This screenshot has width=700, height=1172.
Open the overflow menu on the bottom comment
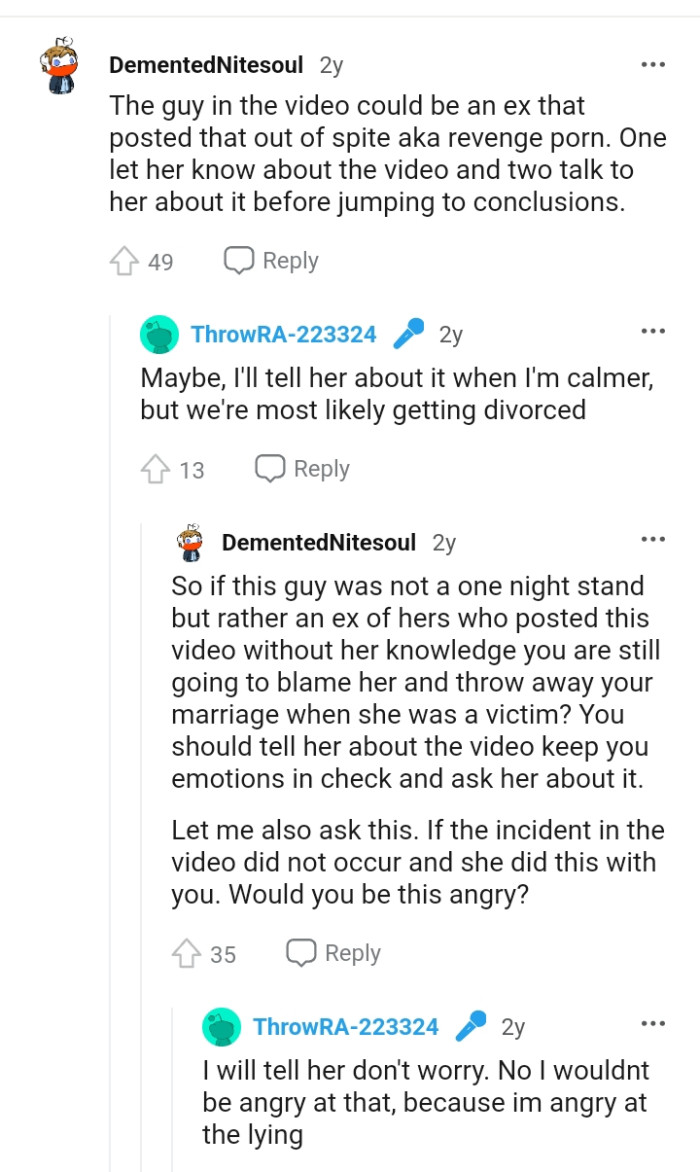(652, 1021)
